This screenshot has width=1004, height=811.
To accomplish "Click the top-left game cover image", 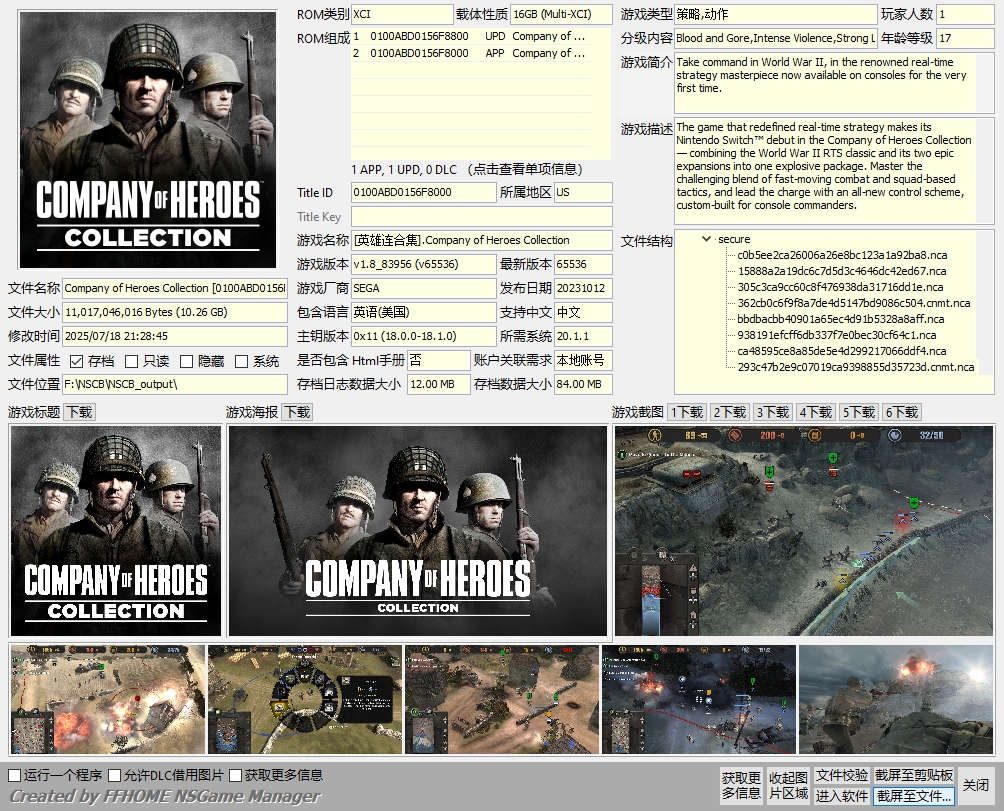I will [x=148, y=140].
